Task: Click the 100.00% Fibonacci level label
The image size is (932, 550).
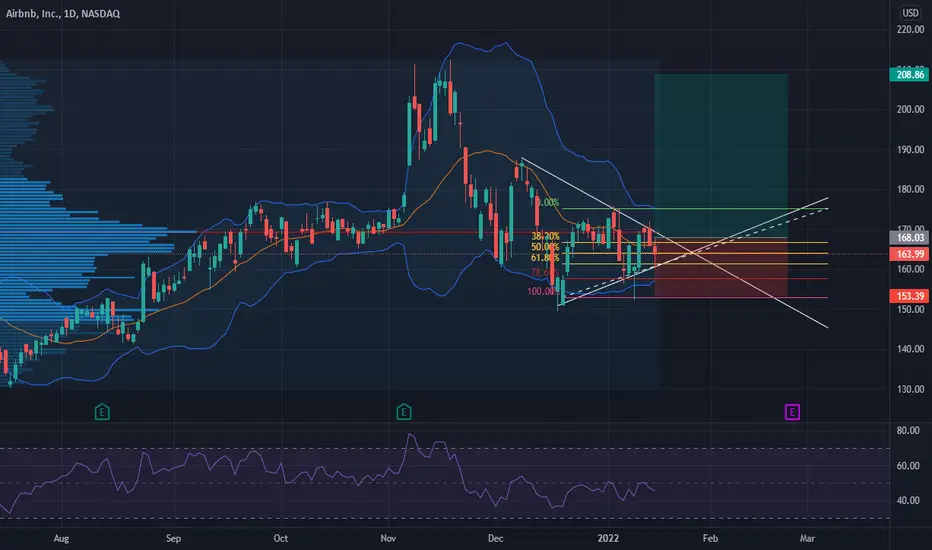Action: coord(542,291)
